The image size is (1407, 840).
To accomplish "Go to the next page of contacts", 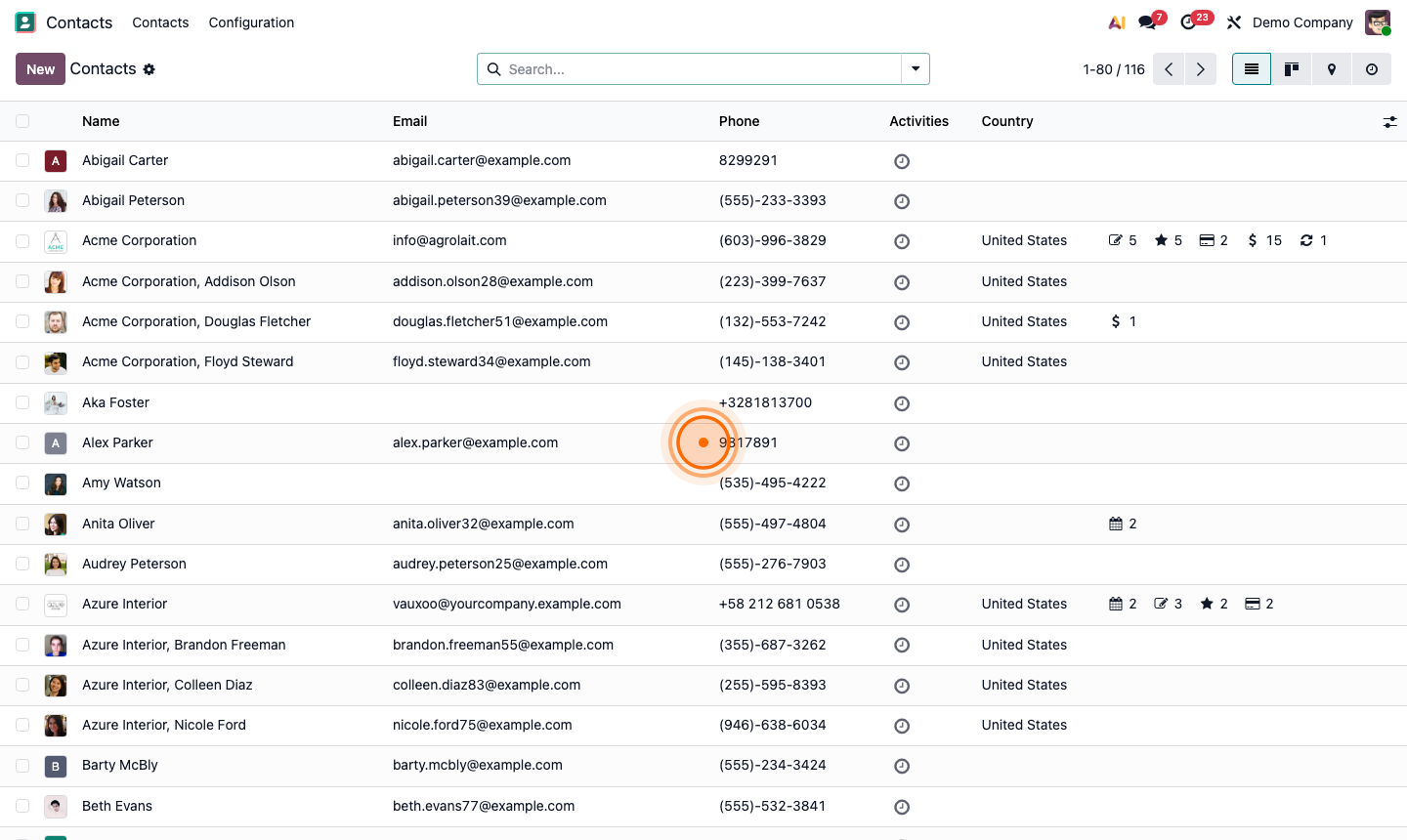I will pyautogui.click(x=1200, y=68).
